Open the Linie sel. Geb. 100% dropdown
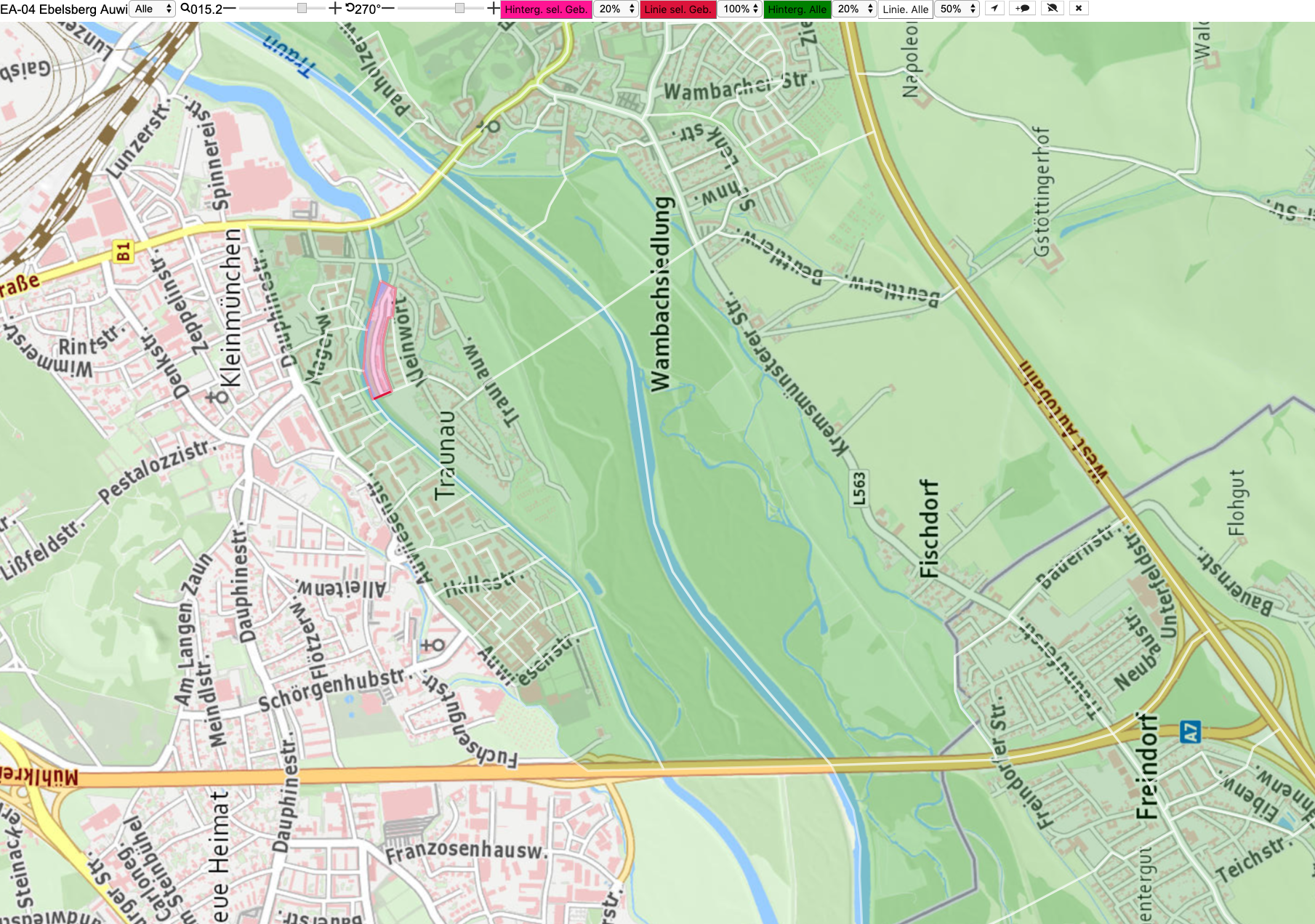1315x924 pixels. pyautogui.click(x=740, y=9)
